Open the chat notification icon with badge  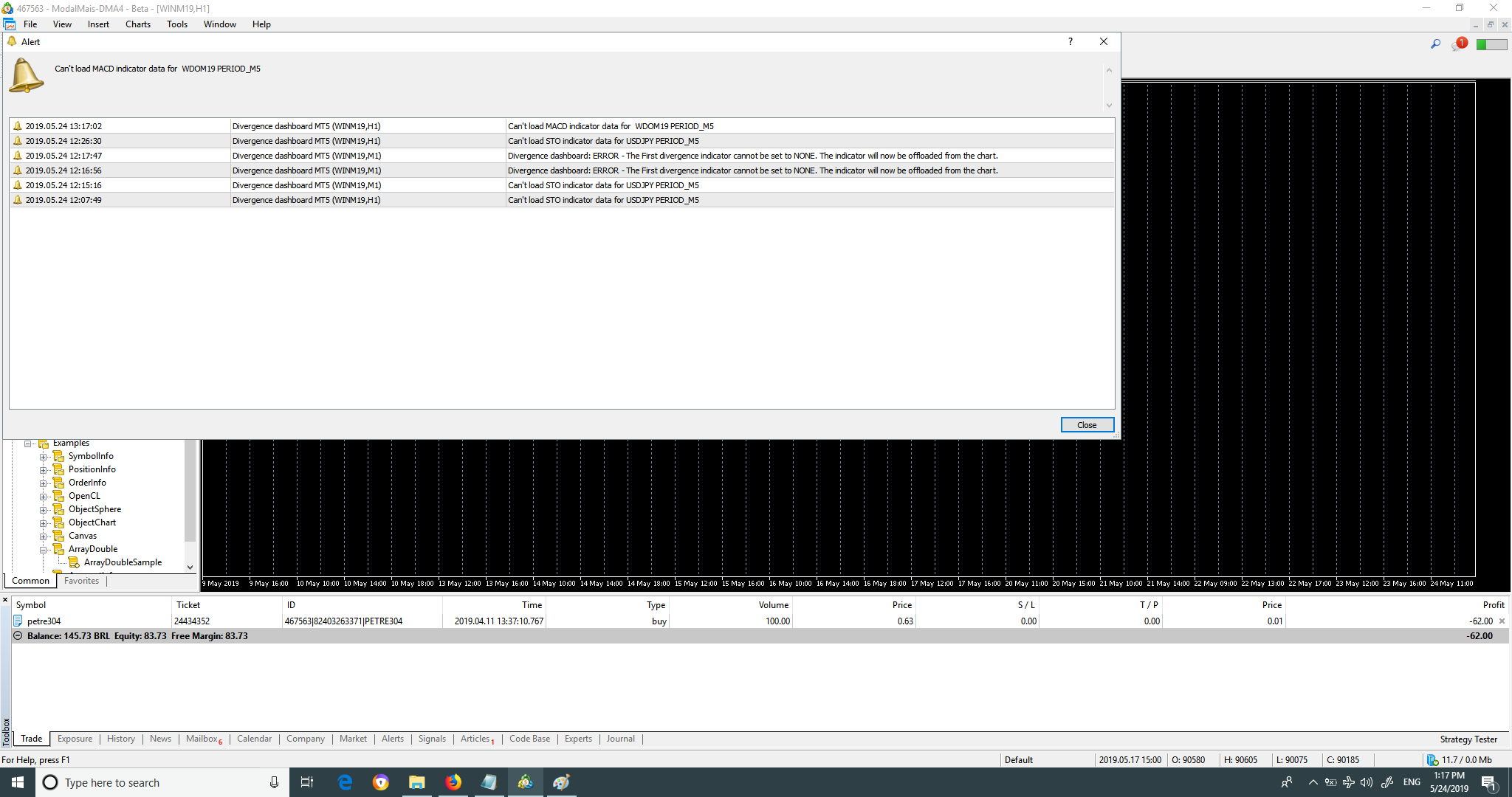[x=1458, y=44]
